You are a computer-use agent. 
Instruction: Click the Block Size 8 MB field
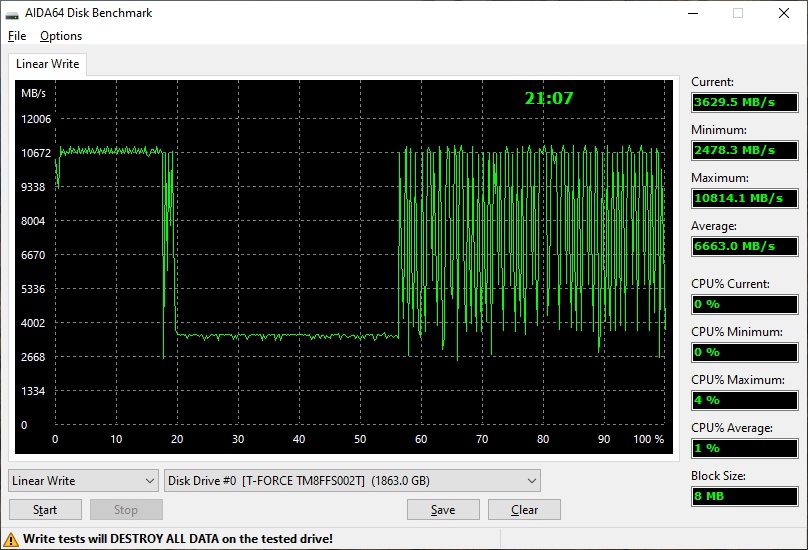tap(745, 496)
